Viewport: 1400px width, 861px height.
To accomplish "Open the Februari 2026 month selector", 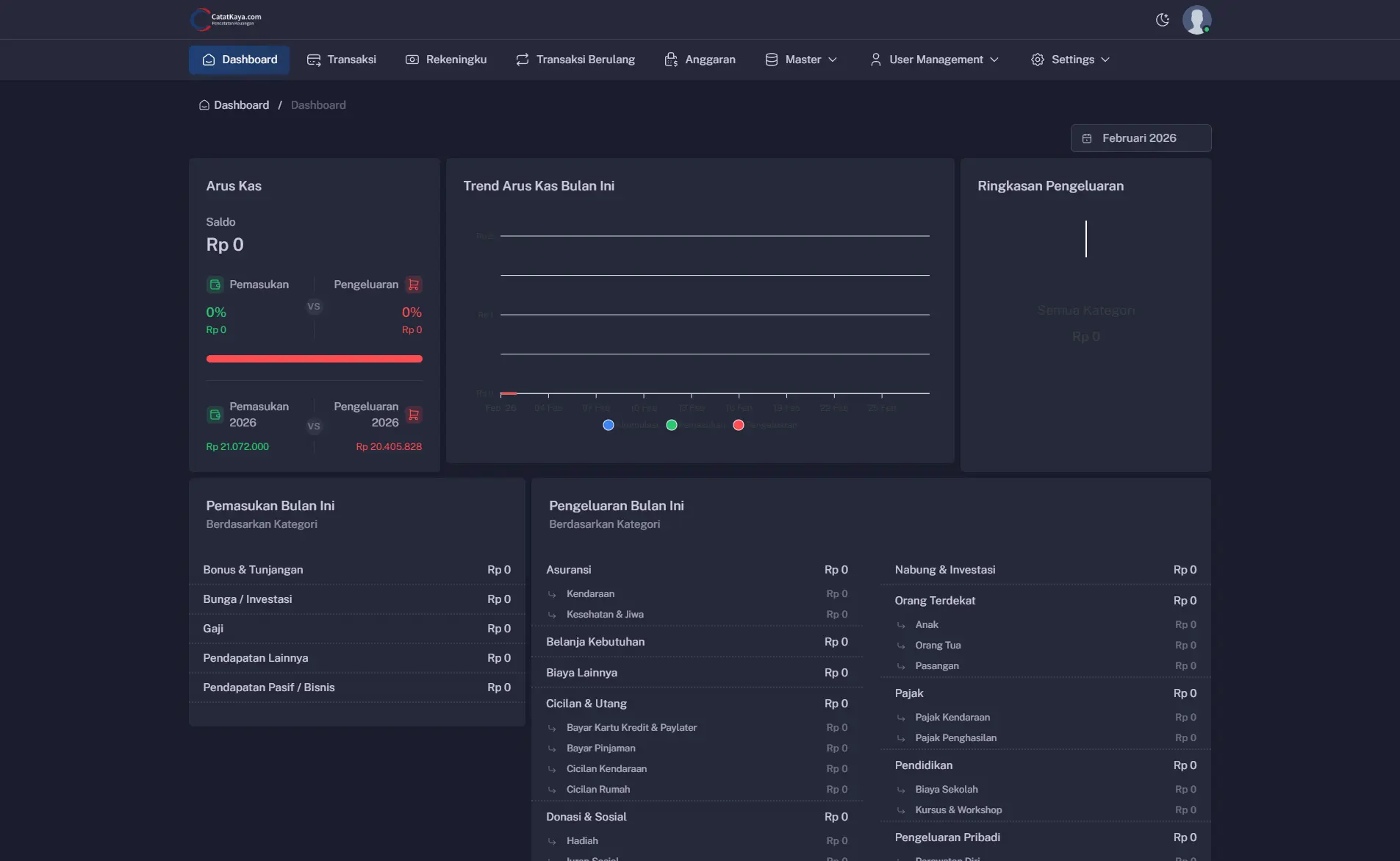I will pos(1141,138).
